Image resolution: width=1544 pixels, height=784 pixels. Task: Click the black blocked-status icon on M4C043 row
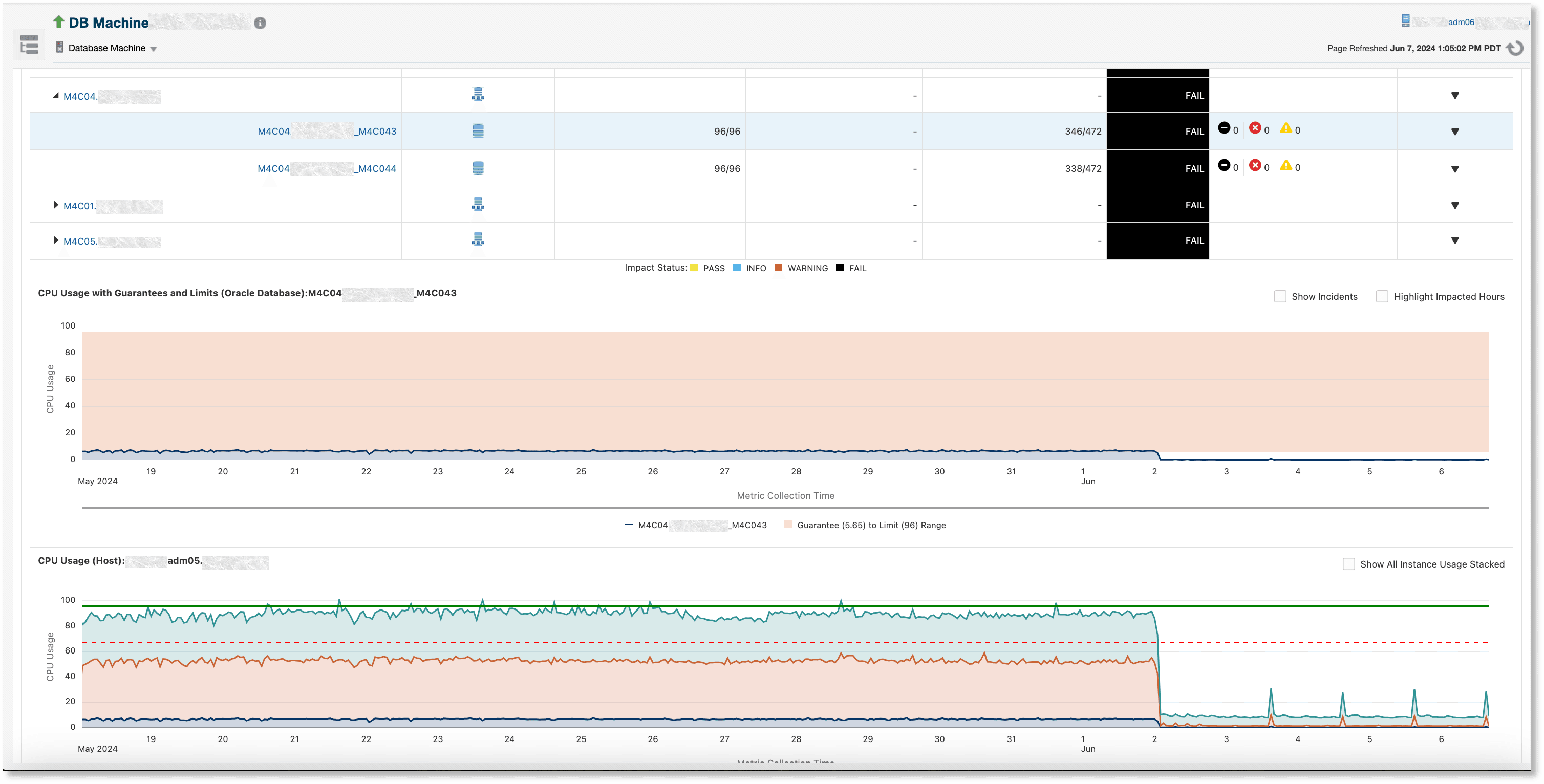click(x=1225, y=129)
